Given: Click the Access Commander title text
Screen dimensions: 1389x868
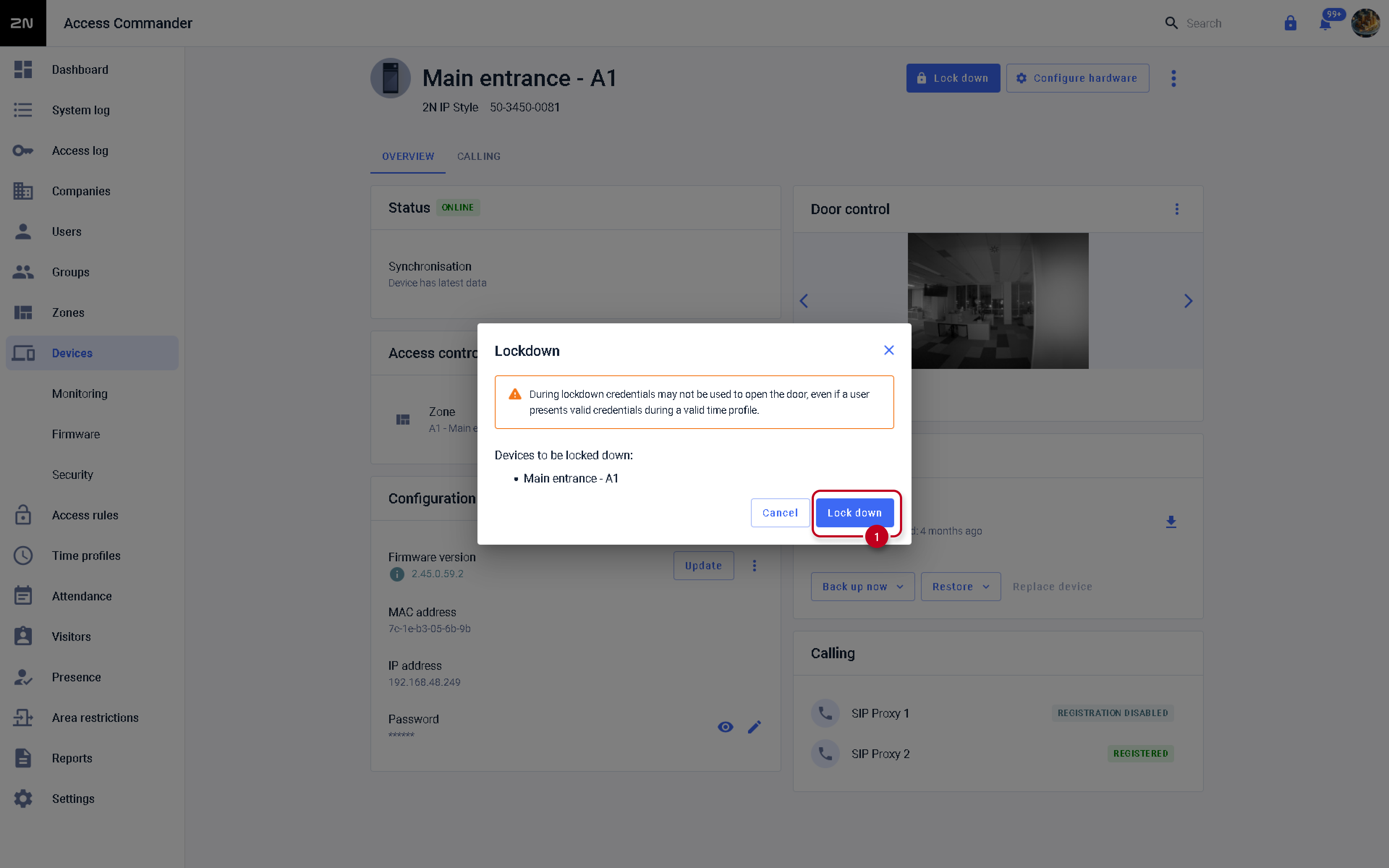Looking at the screenshot, I should (128, 23).
